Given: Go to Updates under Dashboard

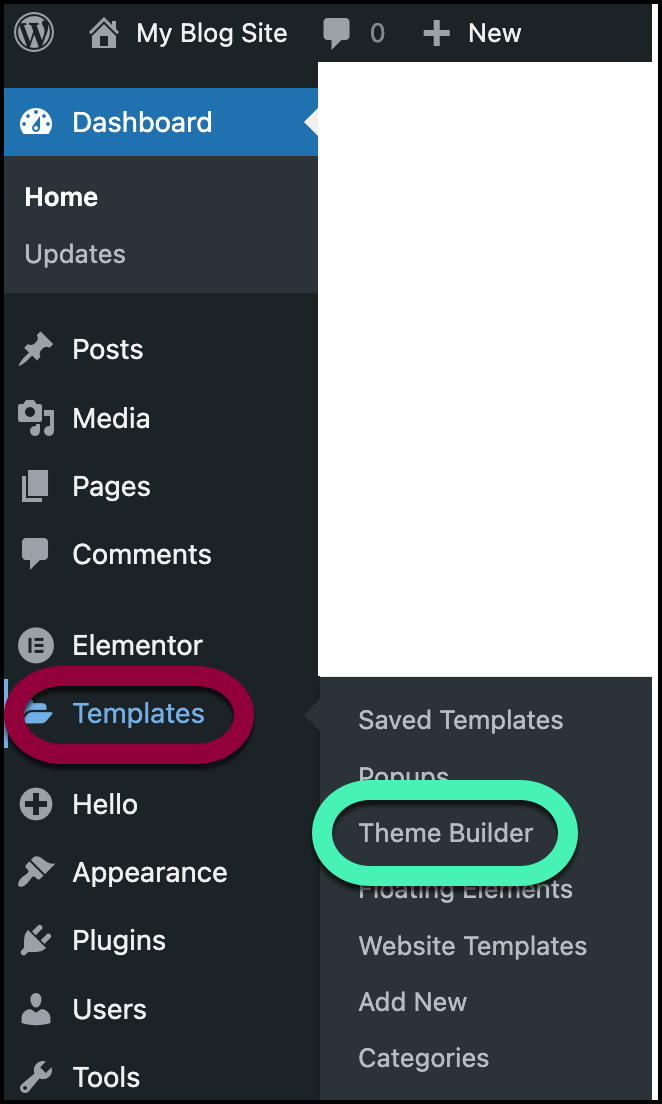Looking at the screenshot, I should [75, 254].
